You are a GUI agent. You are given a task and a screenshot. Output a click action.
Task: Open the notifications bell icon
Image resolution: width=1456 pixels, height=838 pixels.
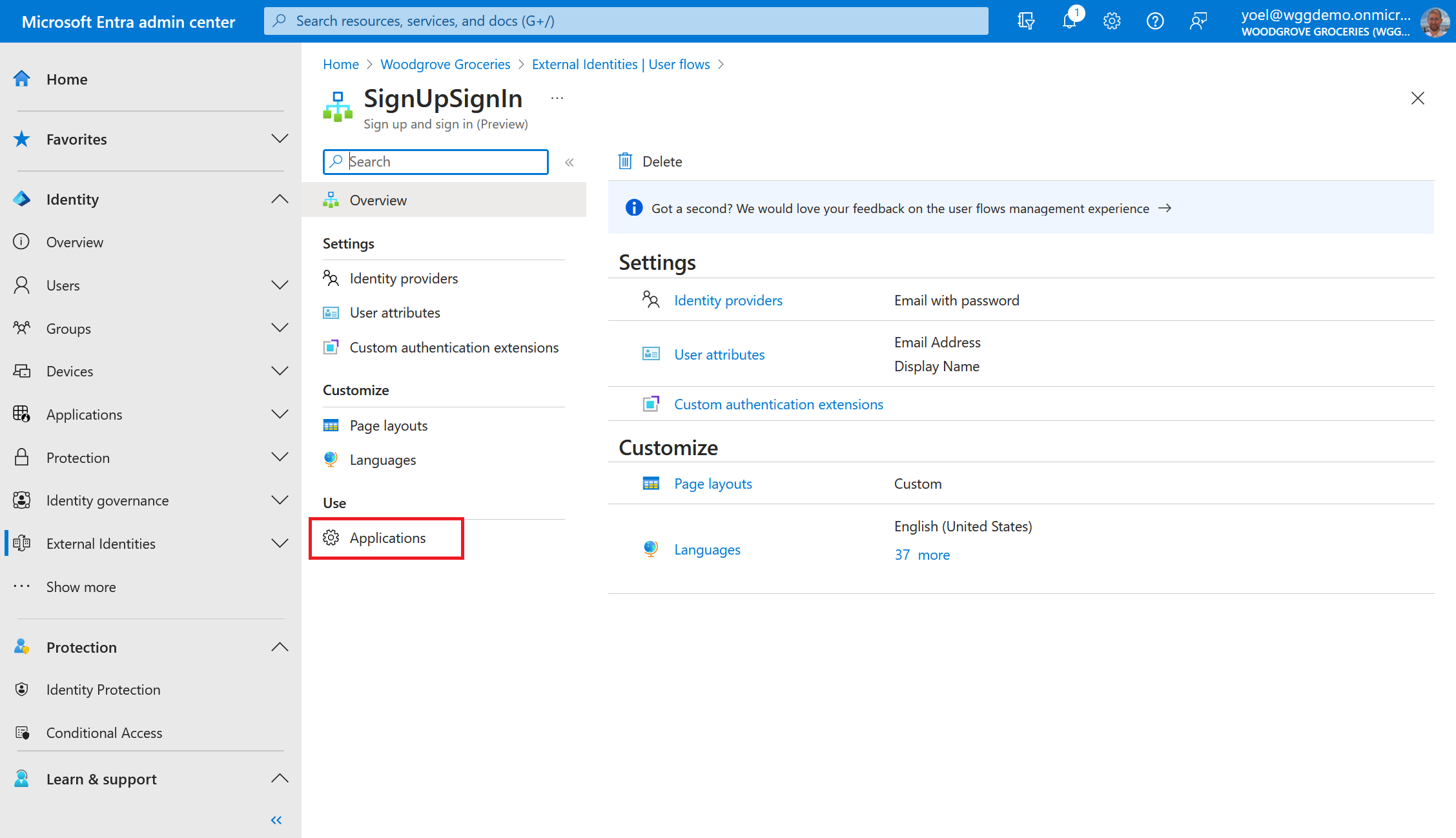coord(1069,21)
